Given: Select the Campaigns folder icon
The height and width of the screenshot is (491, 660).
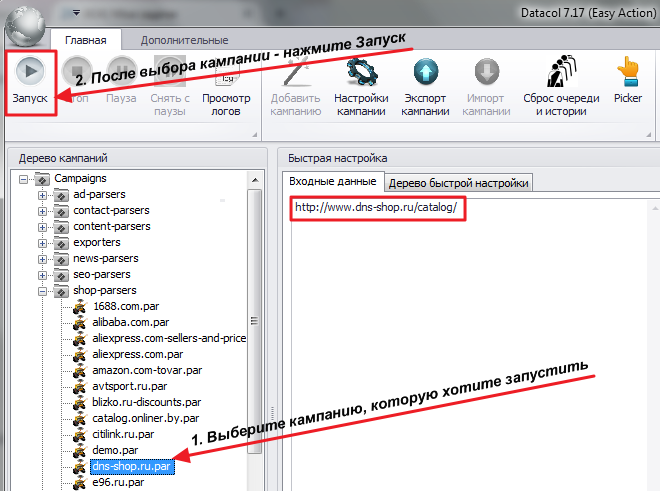Looking at the screenshot, I should click(x=42, y=179).
